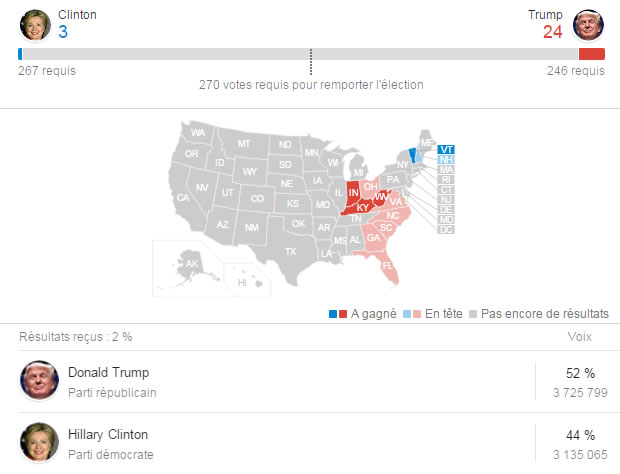The width and height of the screenshot is (620, 474).
Task: Click the DC label box
Action: [446, 230]
